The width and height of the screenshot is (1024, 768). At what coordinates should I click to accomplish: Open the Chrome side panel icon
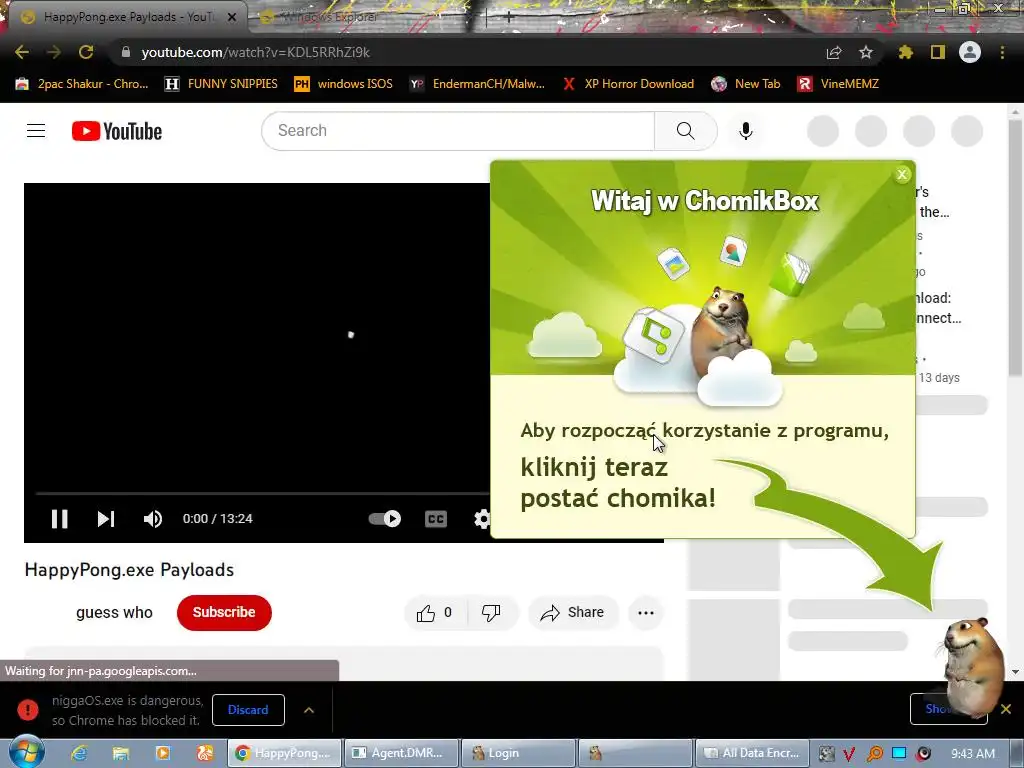938,52
